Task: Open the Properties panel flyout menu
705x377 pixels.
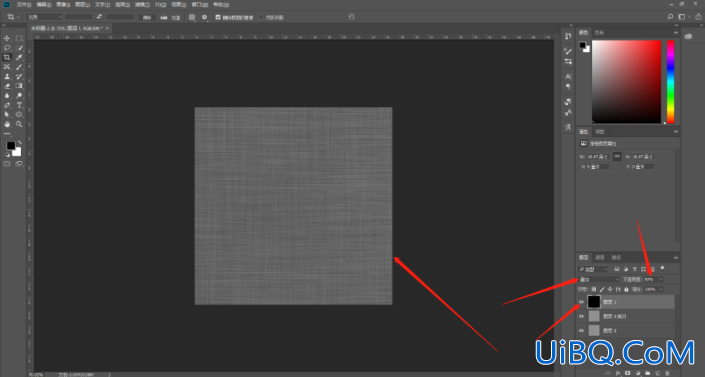Action: (676, 131)
